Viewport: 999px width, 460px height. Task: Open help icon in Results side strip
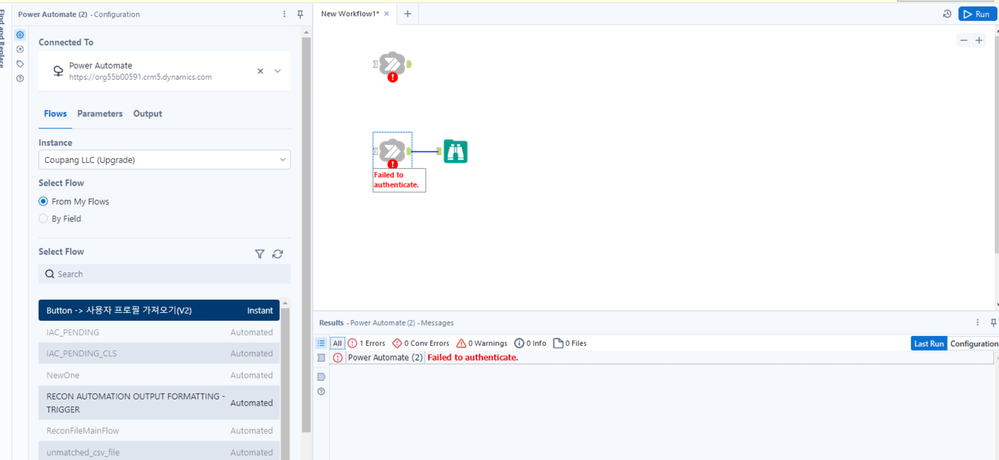point(321,391)
